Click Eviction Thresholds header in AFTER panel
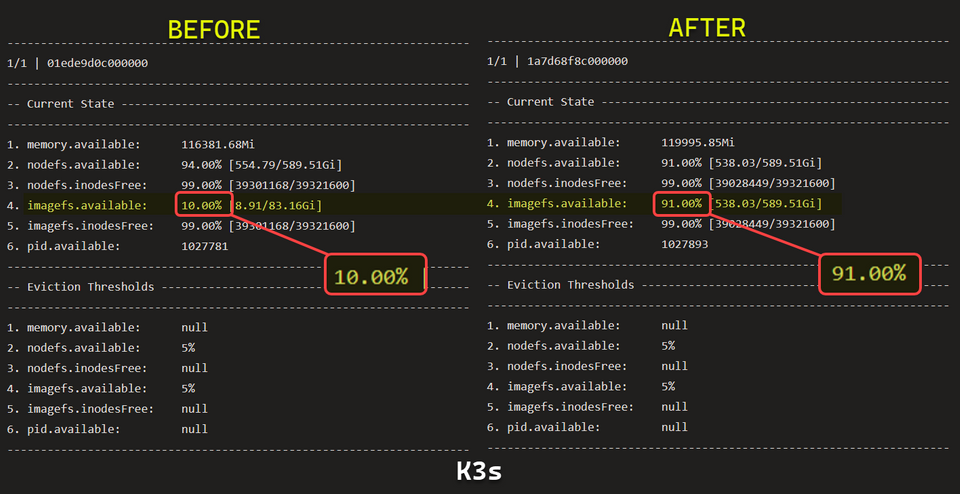Image resolution: width=960 pixels, height=494 pixels. [571, 285]
